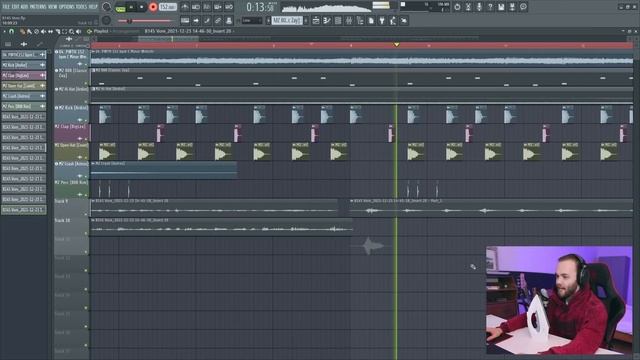Image resolution: width=640 pixels, height=360 pixels.
Task: Open clip menu of Track 10 audio clip
Action: pos(93,220)
